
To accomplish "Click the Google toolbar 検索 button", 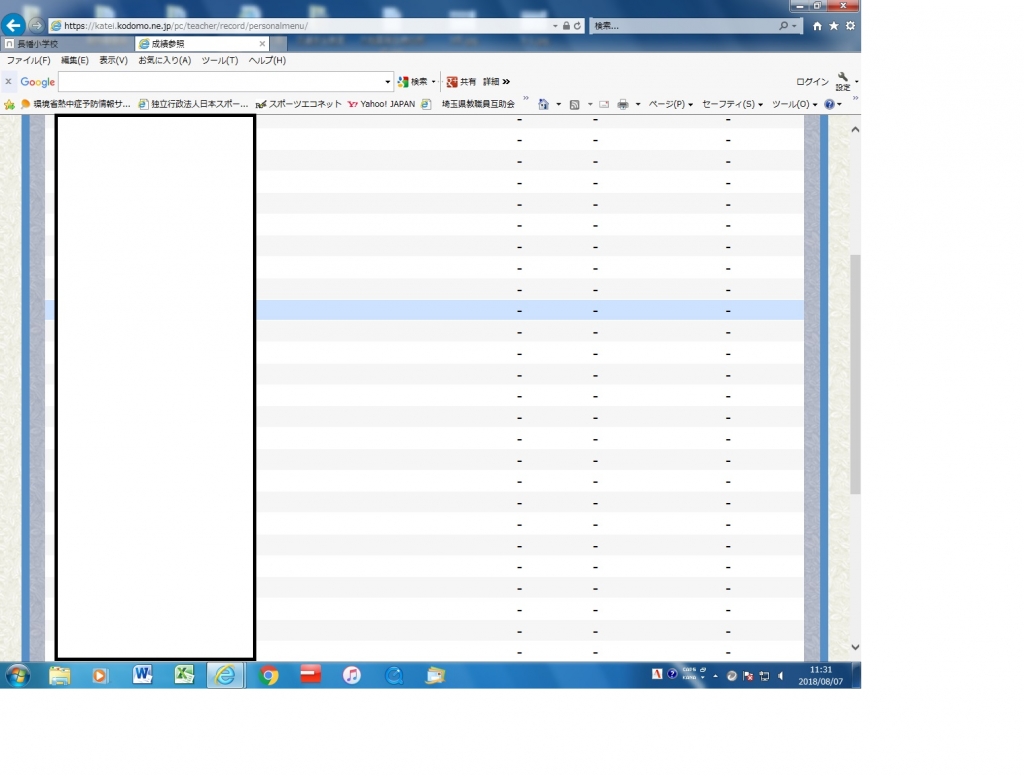I will [x=412, y=82].
